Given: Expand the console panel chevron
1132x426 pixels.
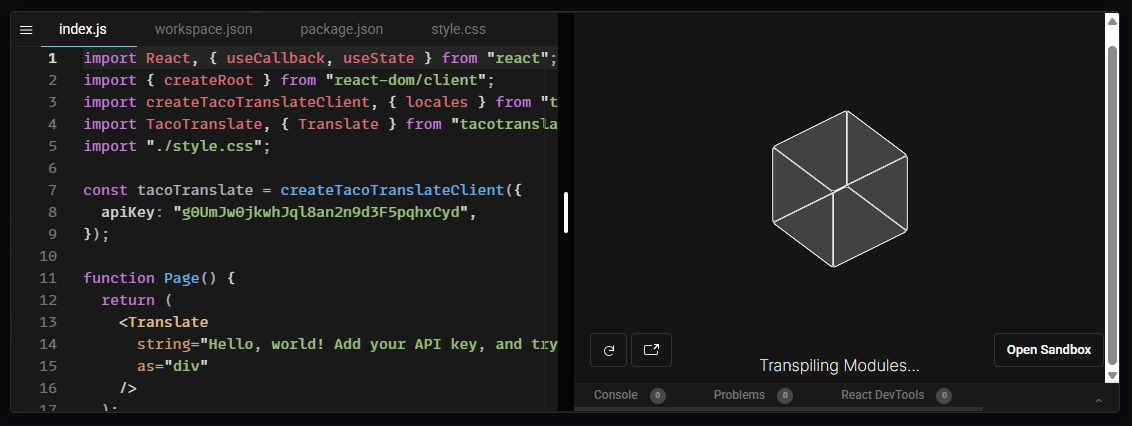Looking at the screenshot, I should (1099, 400).
